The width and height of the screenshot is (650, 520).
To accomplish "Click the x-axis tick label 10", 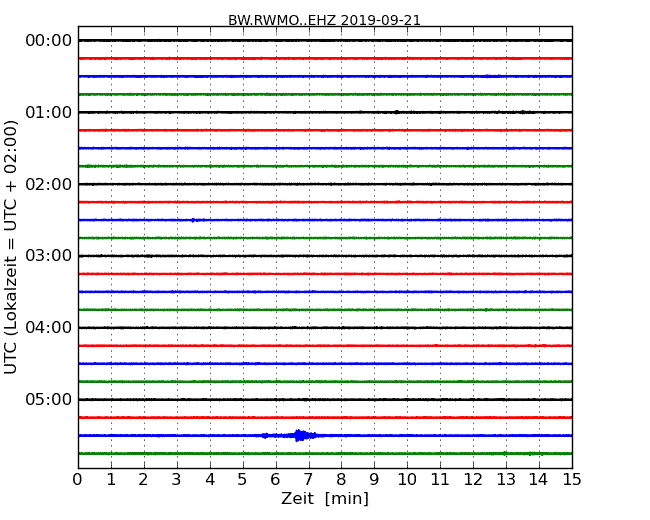I will [407, 480].
